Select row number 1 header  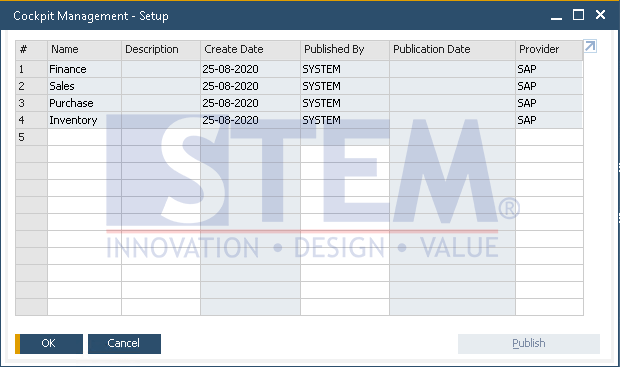[x=31, y=69]
